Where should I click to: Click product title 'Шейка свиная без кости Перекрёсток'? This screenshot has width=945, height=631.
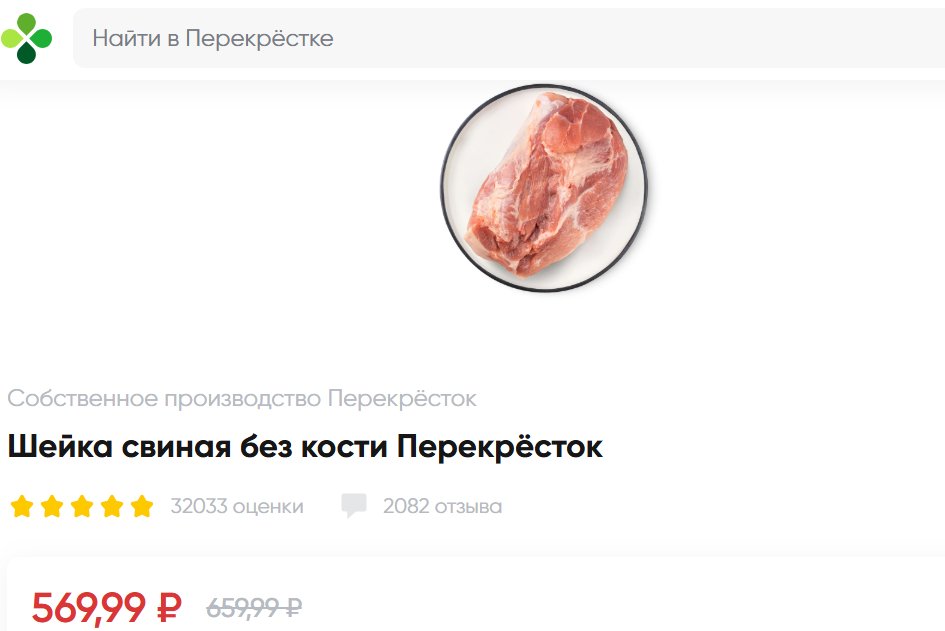[305, 447]
